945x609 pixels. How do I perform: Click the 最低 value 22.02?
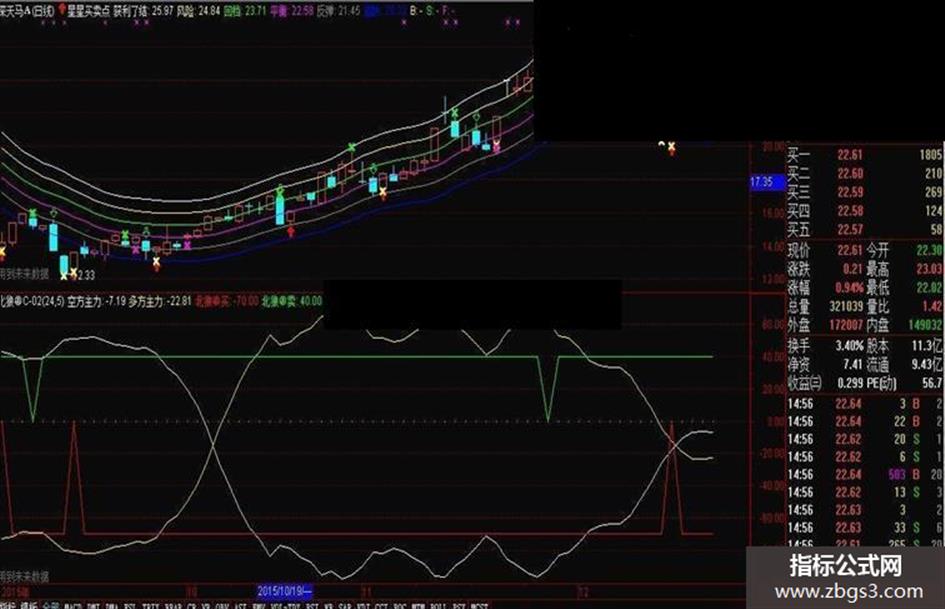pos(929,288)
